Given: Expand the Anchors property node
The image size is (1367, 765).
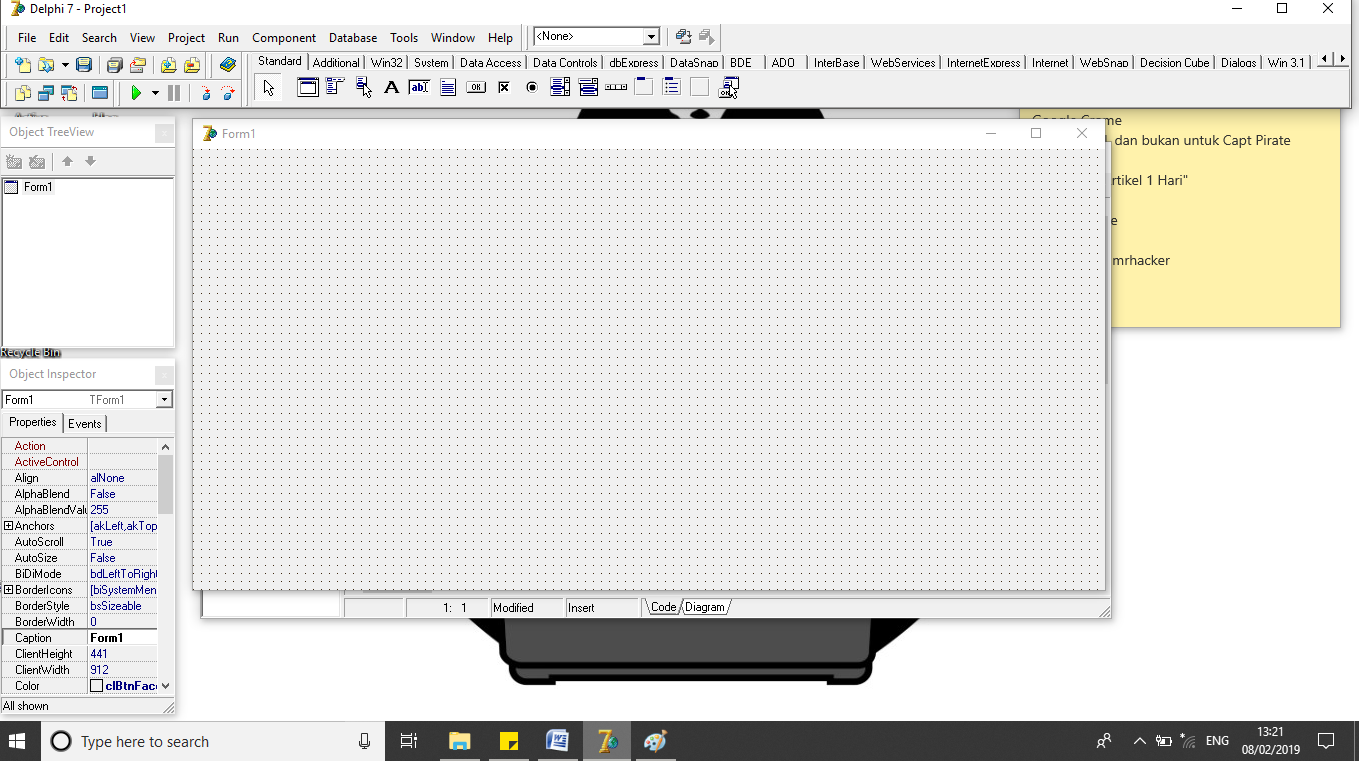Looking at the screenshot, I should 8,526.
